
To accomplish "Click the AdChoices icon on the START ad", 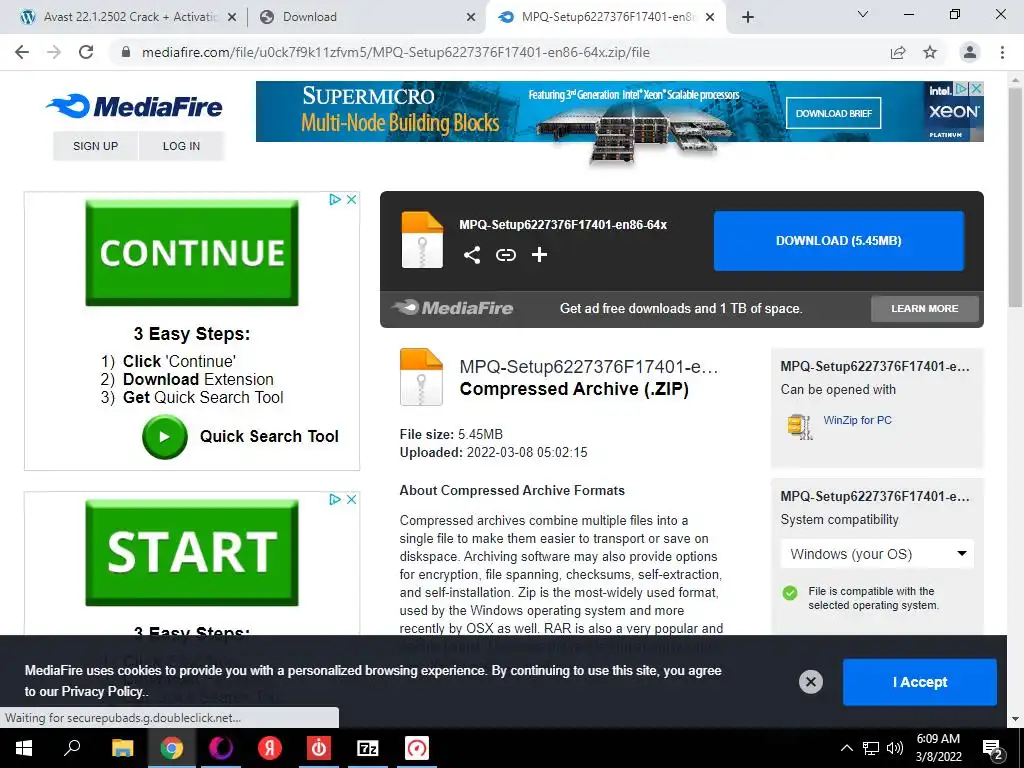I will pos(335,499).
